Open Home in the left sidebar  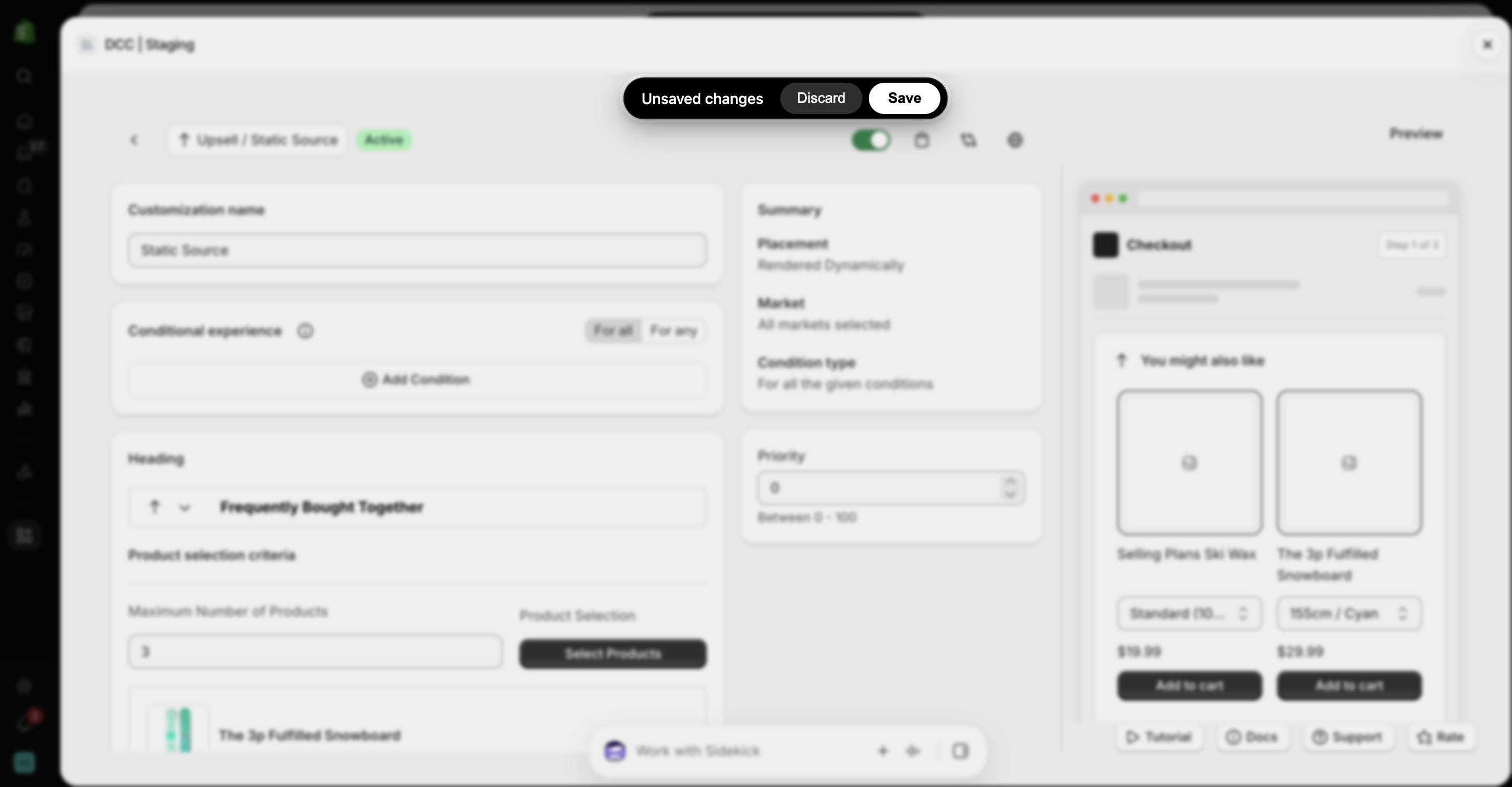tap(24, 121)
